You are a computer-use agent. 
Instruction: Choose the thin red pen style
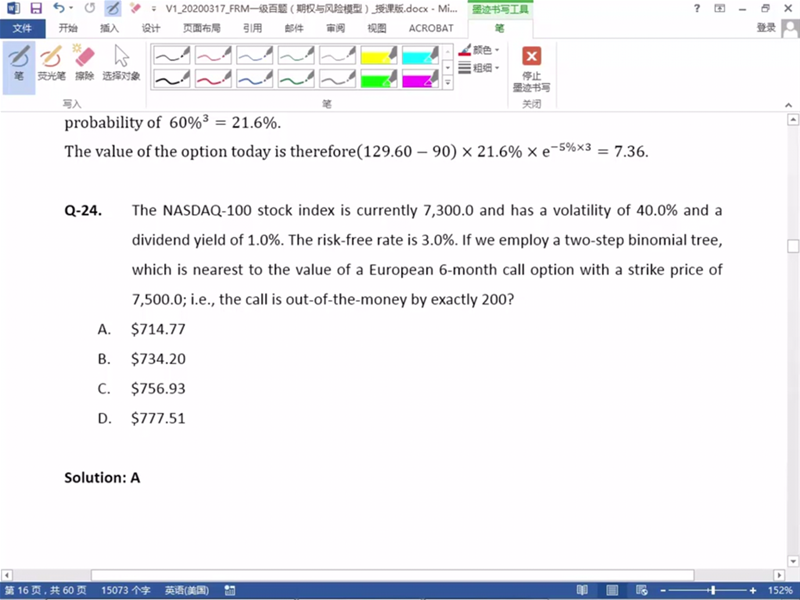click(213, 55)
